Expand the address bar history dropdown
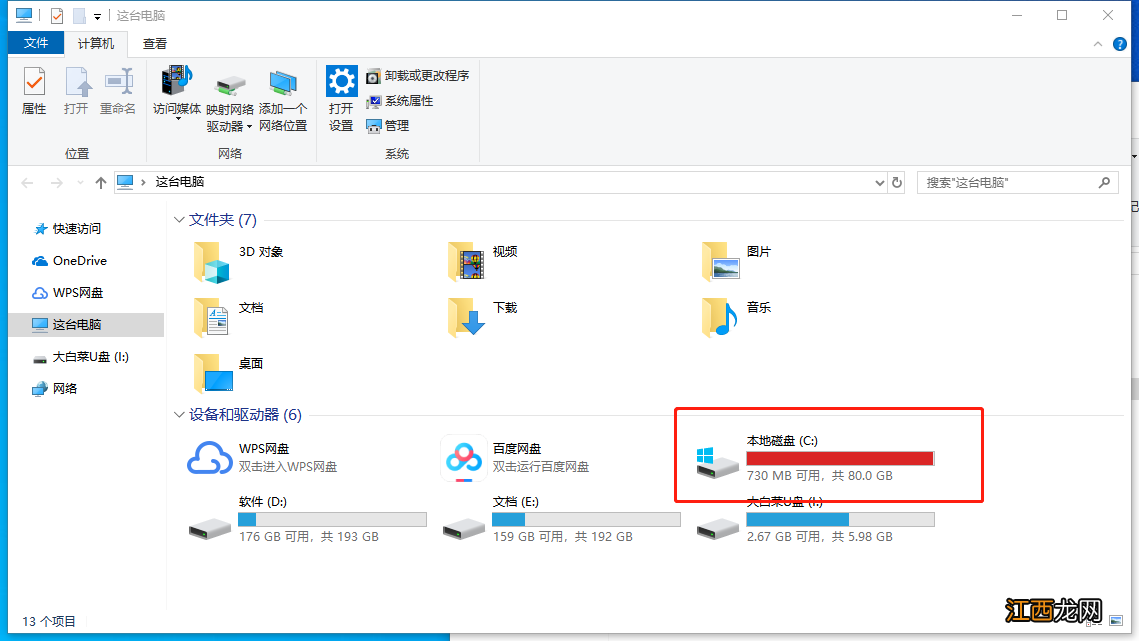Screen dimensions: 1139x641 pos(880,182)
